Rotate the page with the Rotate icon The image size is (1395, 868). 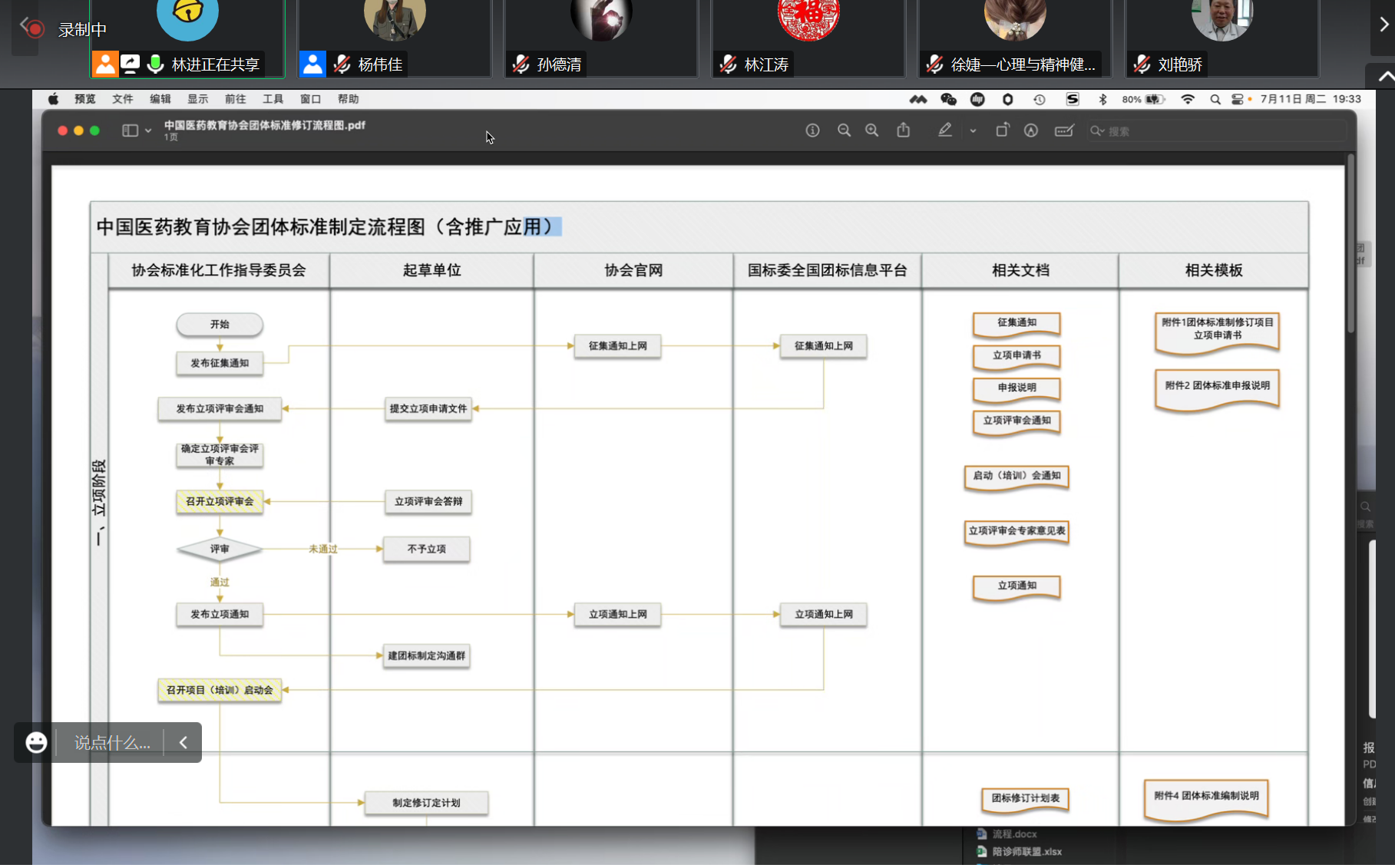click(1002, 130)
